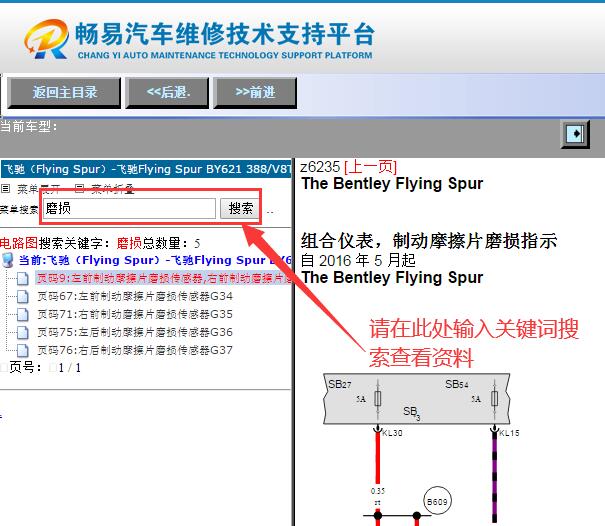Click the 自 2016 年 5 月起 text
The height and width of the screenshot is (526, 605).
point(358,260)
